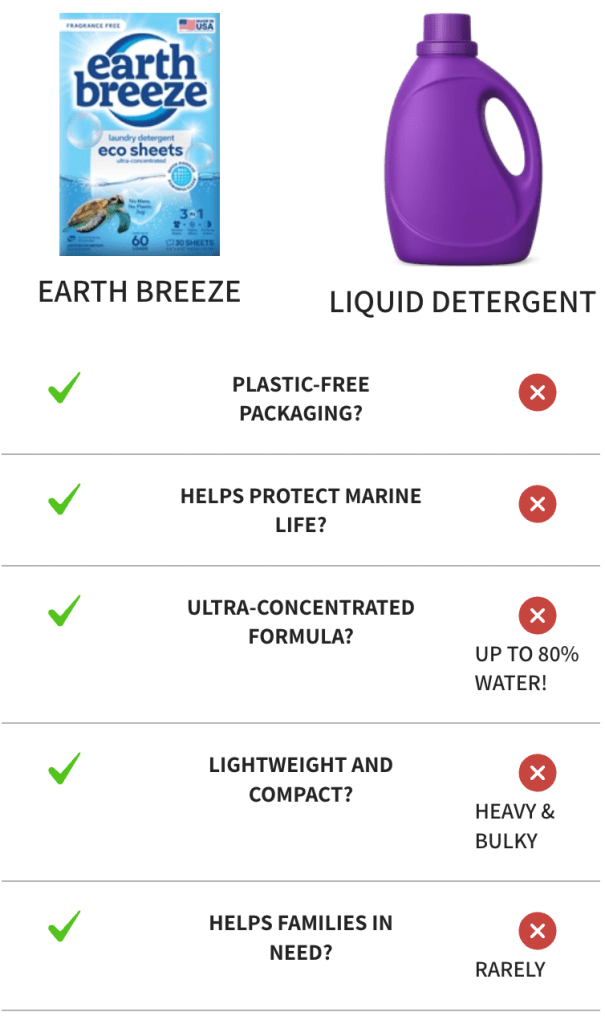Click the Plastic-Free Packaging question text
Viewport: 605px width, 1024px height.
(x=301, y=399)
